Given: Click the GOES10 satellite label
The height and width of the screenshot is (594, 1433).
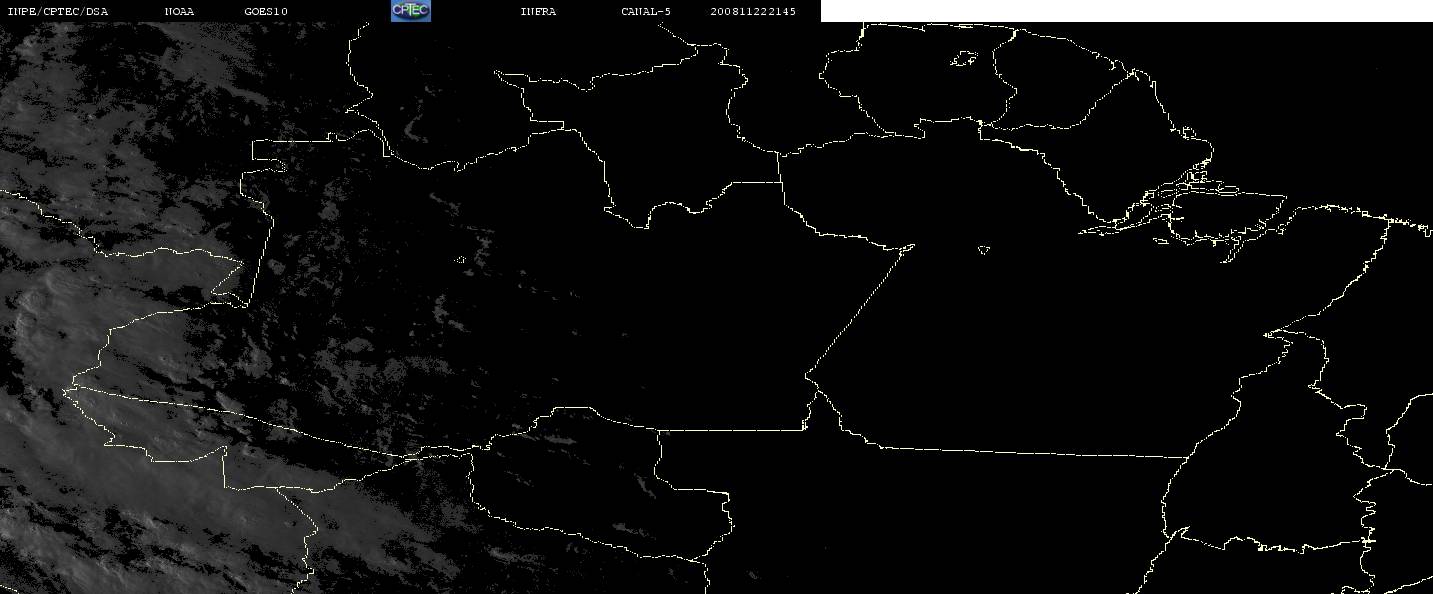Looking at the screenshot, I should [x=265, y=12].
